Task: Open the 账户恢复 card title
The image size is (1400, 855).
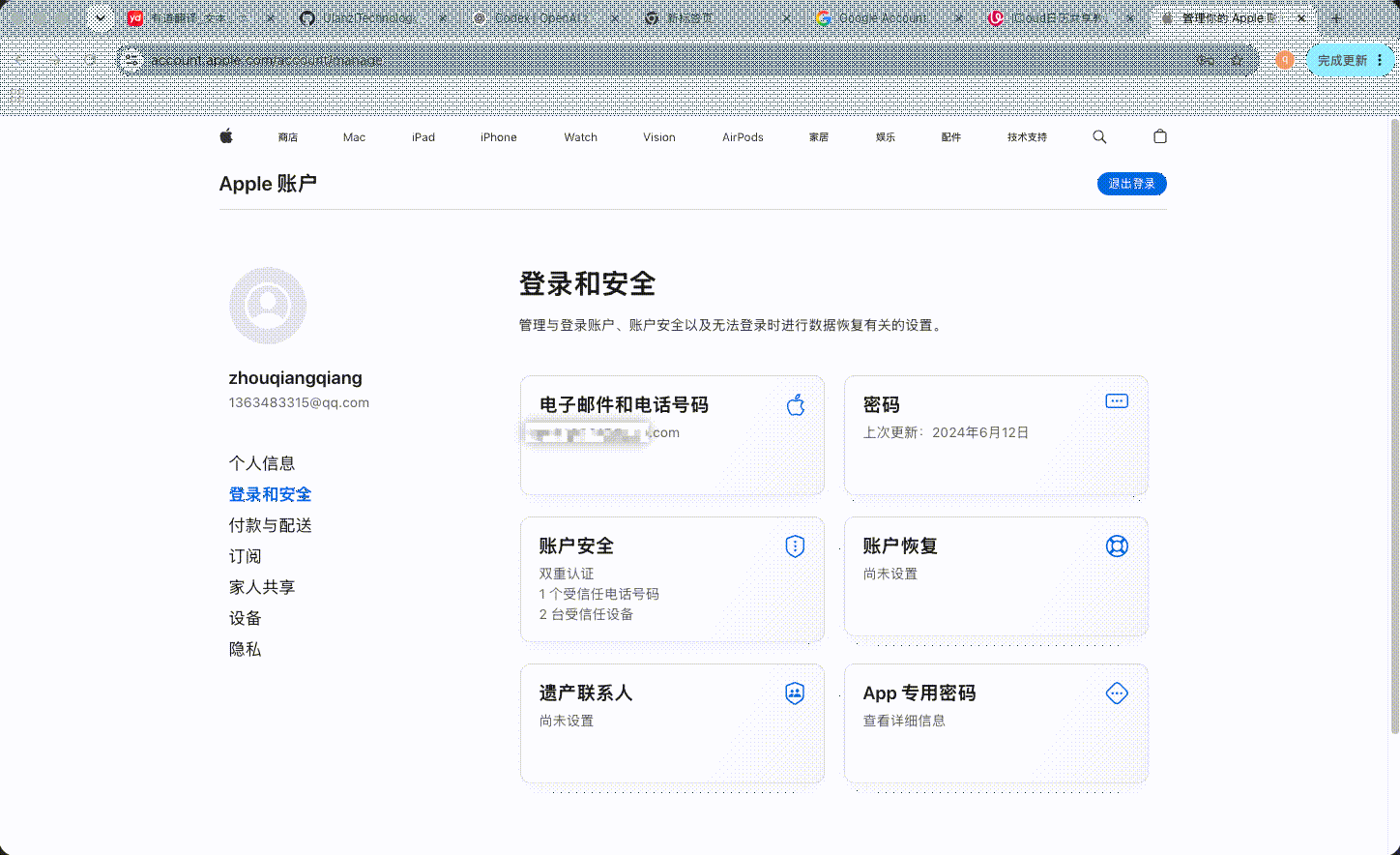Action: 900,546
